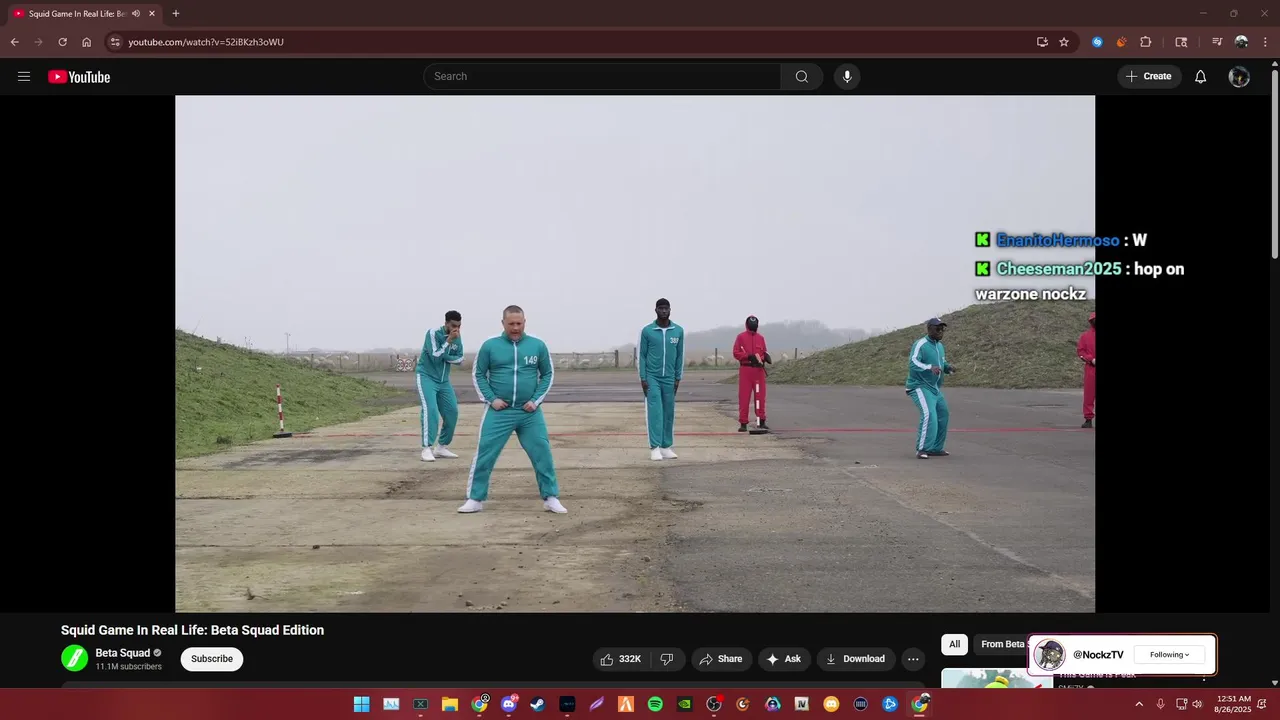Open the Shazam extension icon
Screen dimensions: 1280x720
(1098, 42)
